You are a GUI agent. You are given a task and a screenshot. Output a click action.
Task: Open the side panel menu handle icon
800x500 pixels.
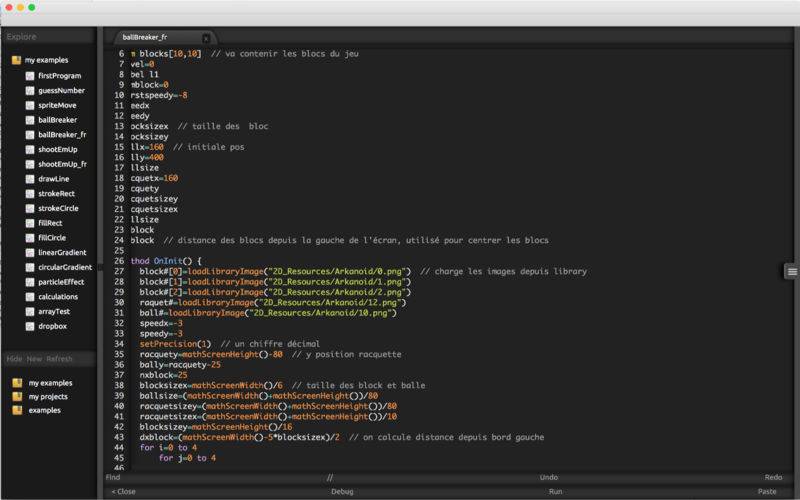pos(792,271)
